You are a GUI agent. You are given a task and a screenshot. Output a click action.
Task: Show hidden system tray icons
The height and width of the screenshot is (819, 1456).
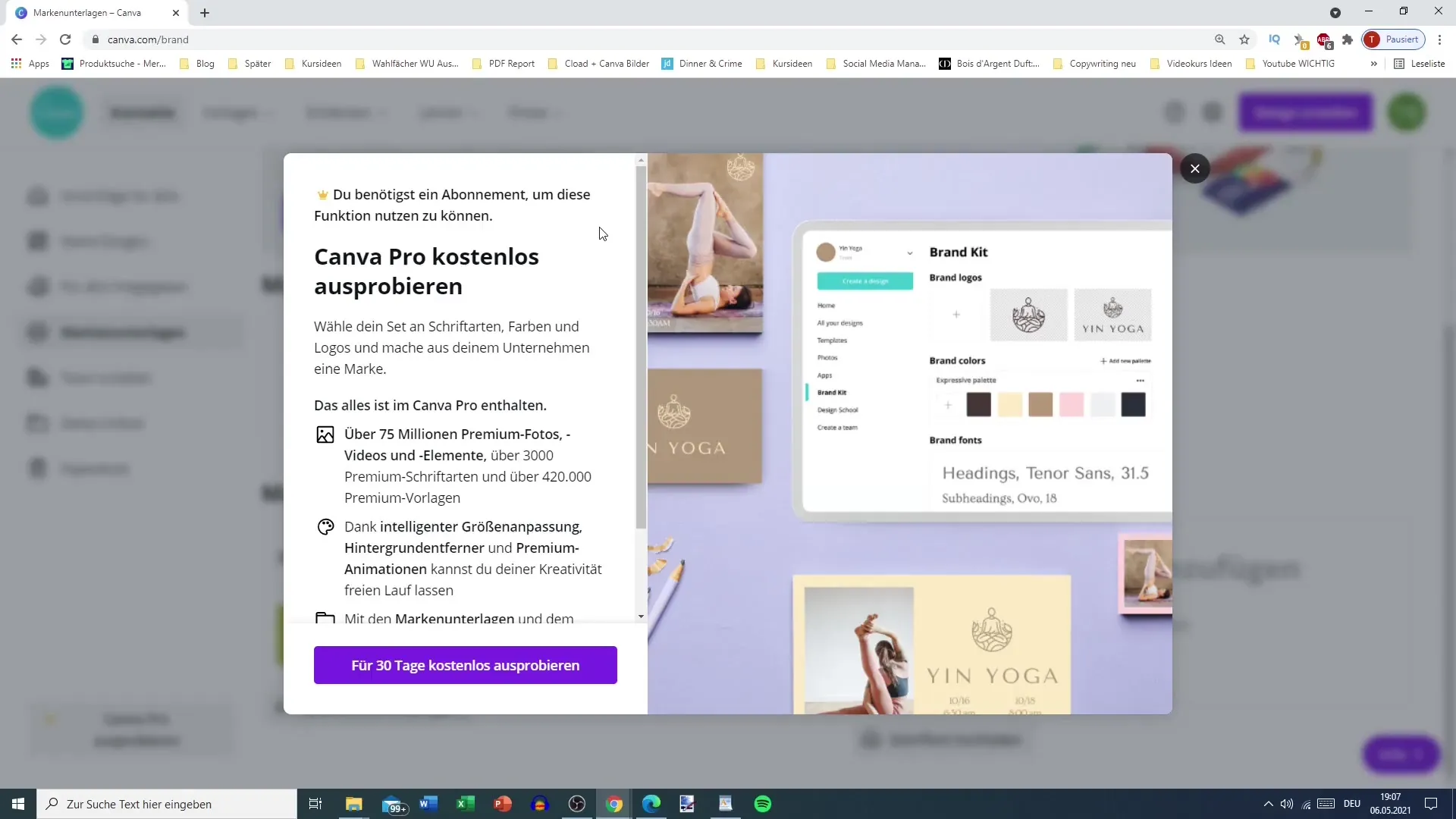tap(1268, 804)
